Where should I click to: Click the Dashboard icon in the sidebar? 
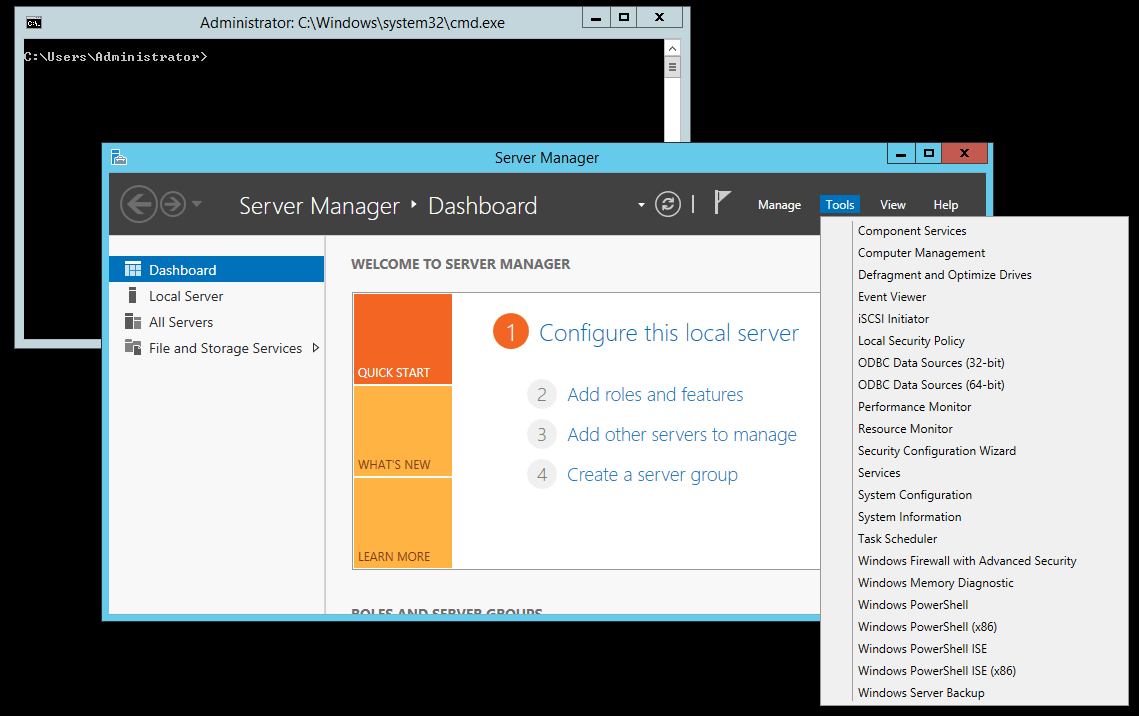click(133, 269)
